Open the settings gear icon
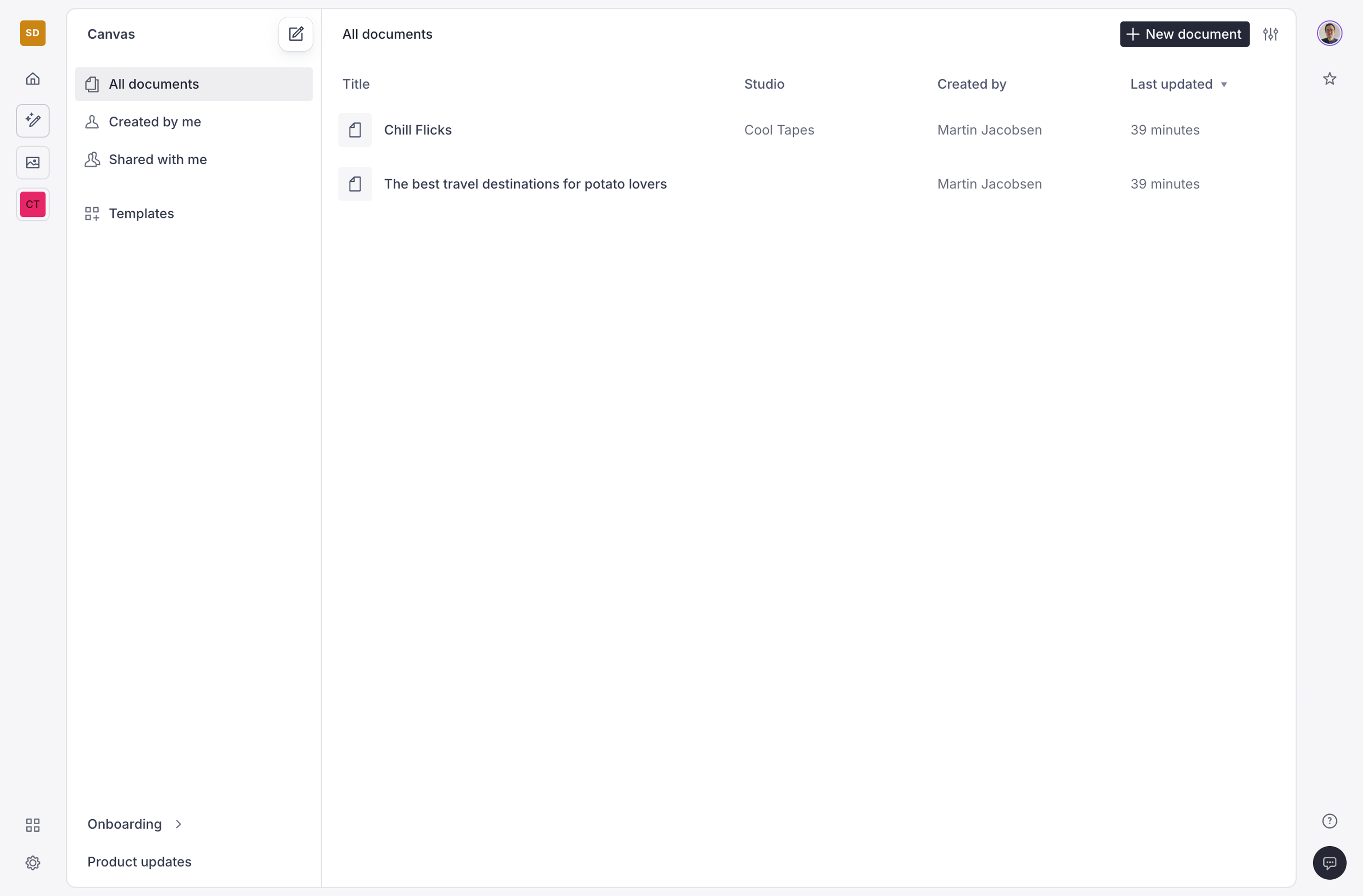This screenshot has width=1363, height=896. click(33, 862)
